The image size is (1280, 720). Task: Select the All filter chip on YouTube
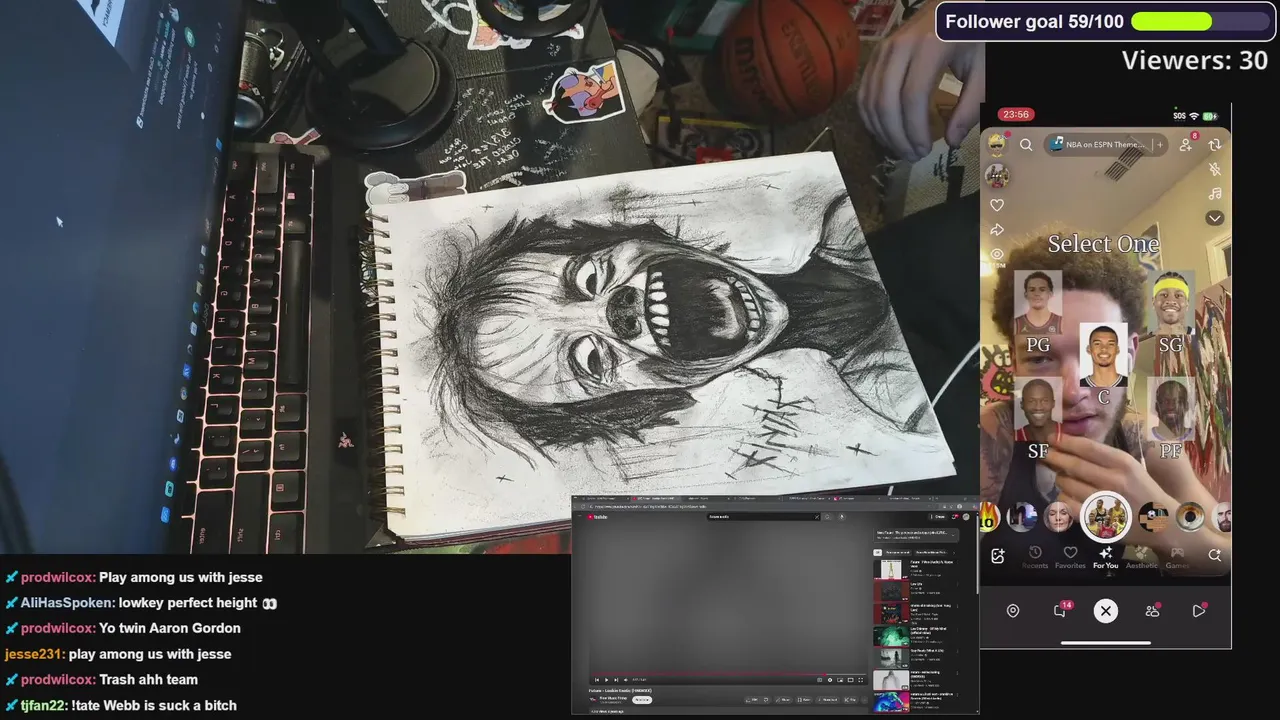click(877, 553)
